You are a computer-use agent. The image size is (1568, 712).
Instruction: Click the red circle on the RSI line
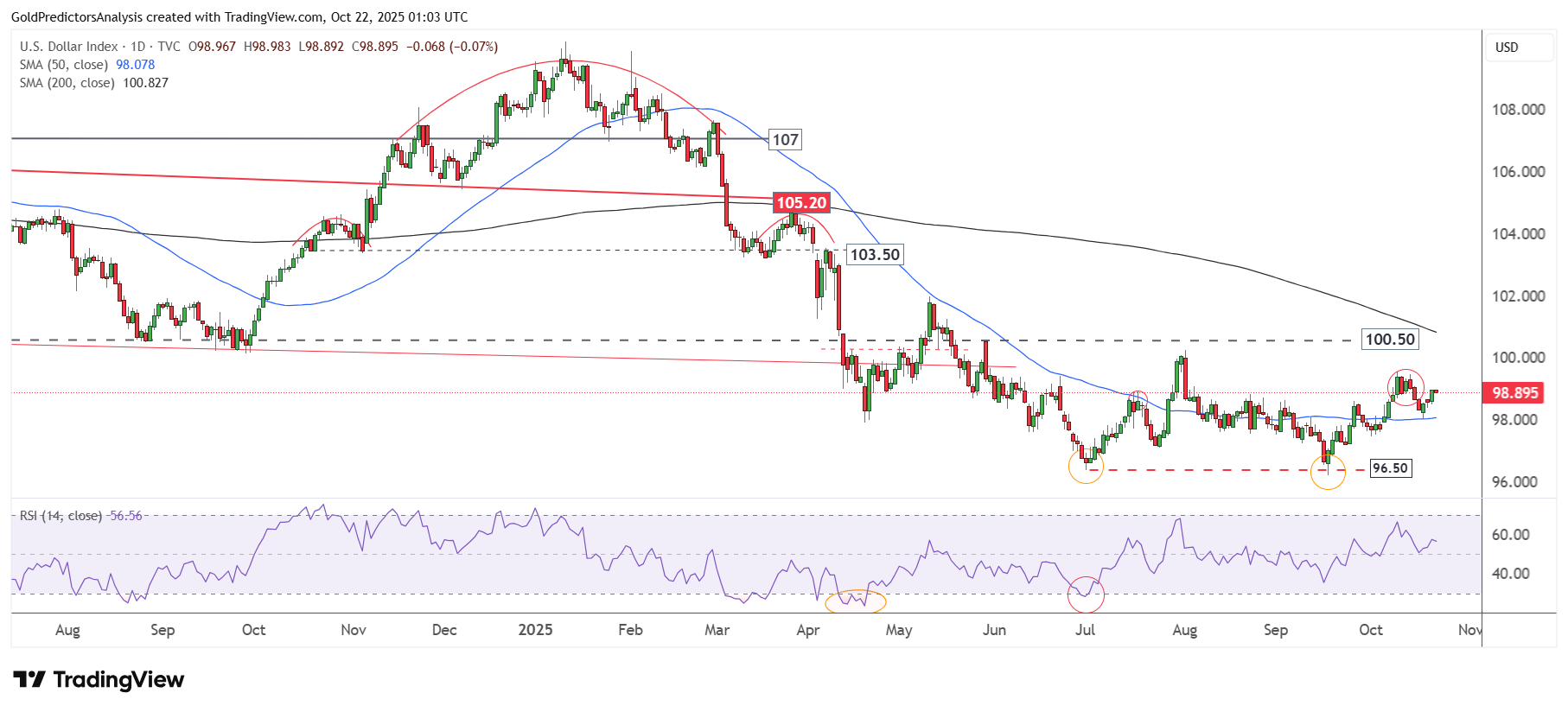coord(1086,594)
